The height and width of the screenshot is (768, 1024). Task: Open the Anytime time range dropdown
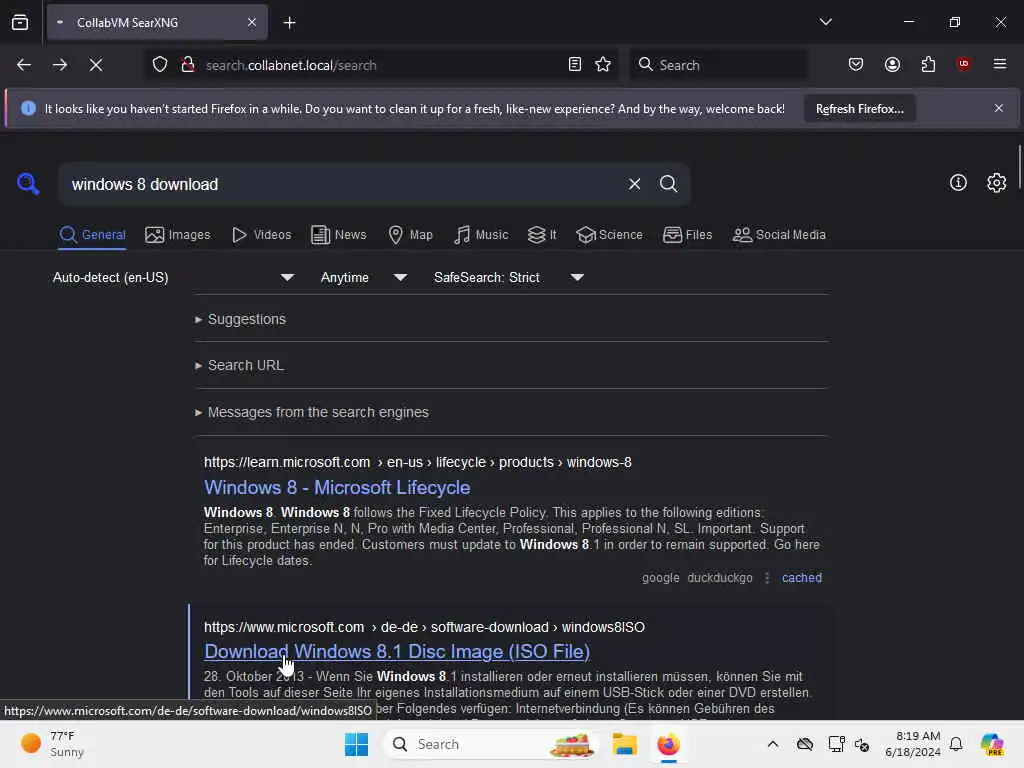click(364, 278)
